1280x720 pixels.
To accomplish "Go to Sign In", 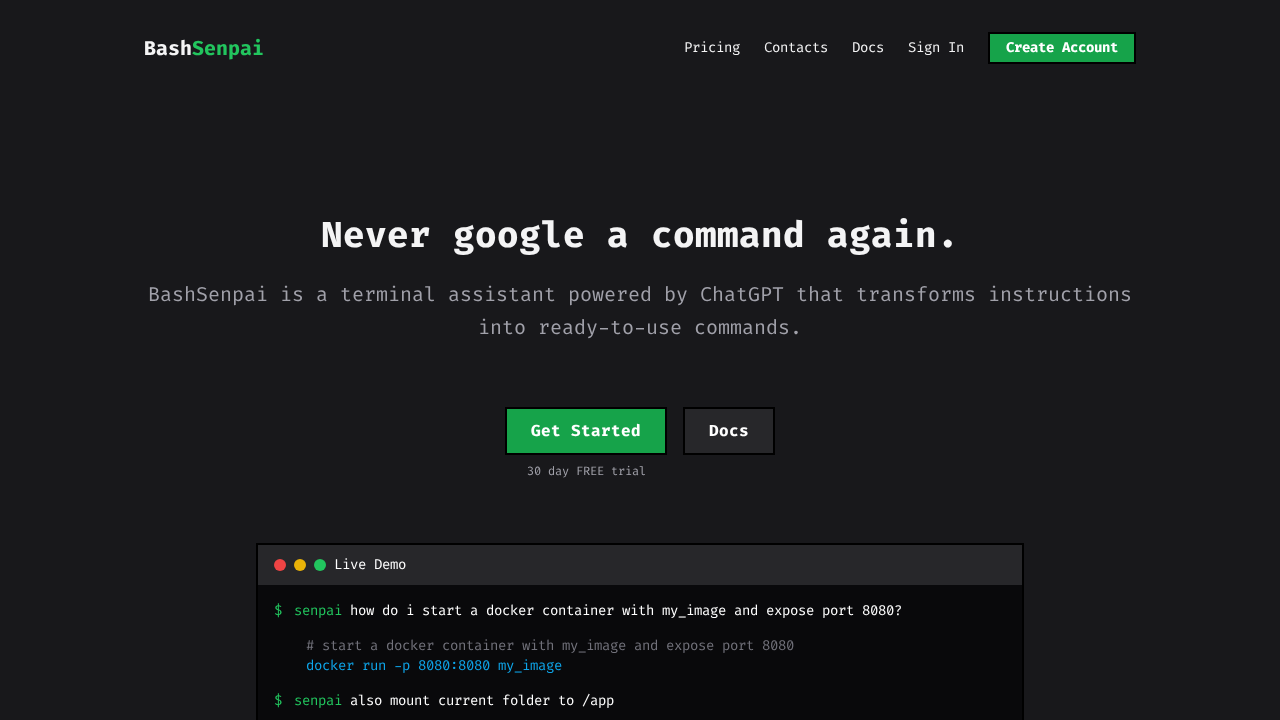I will click(x=936, y=48).
